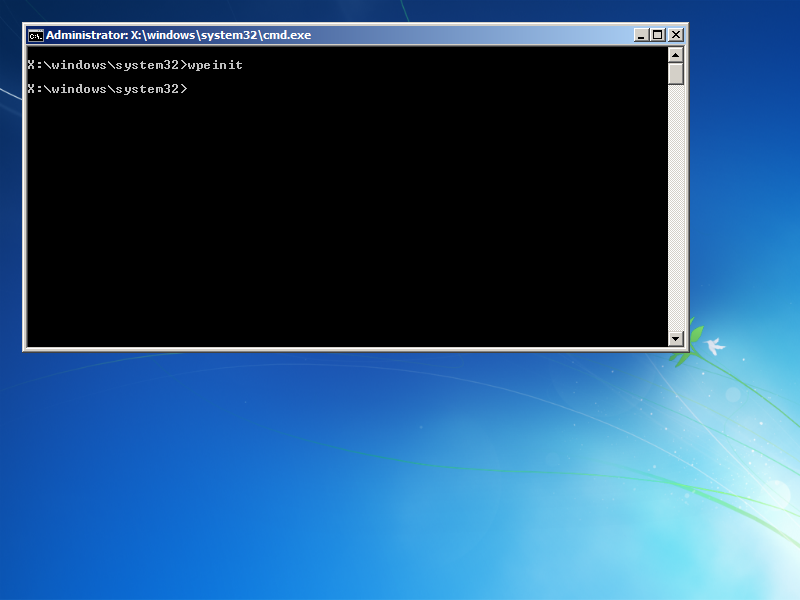Click the title text Administrator: X:\windows\system32\cmd.exe
Image resolution: width=800 pixels, height=600 pixels.
[179, 35]
